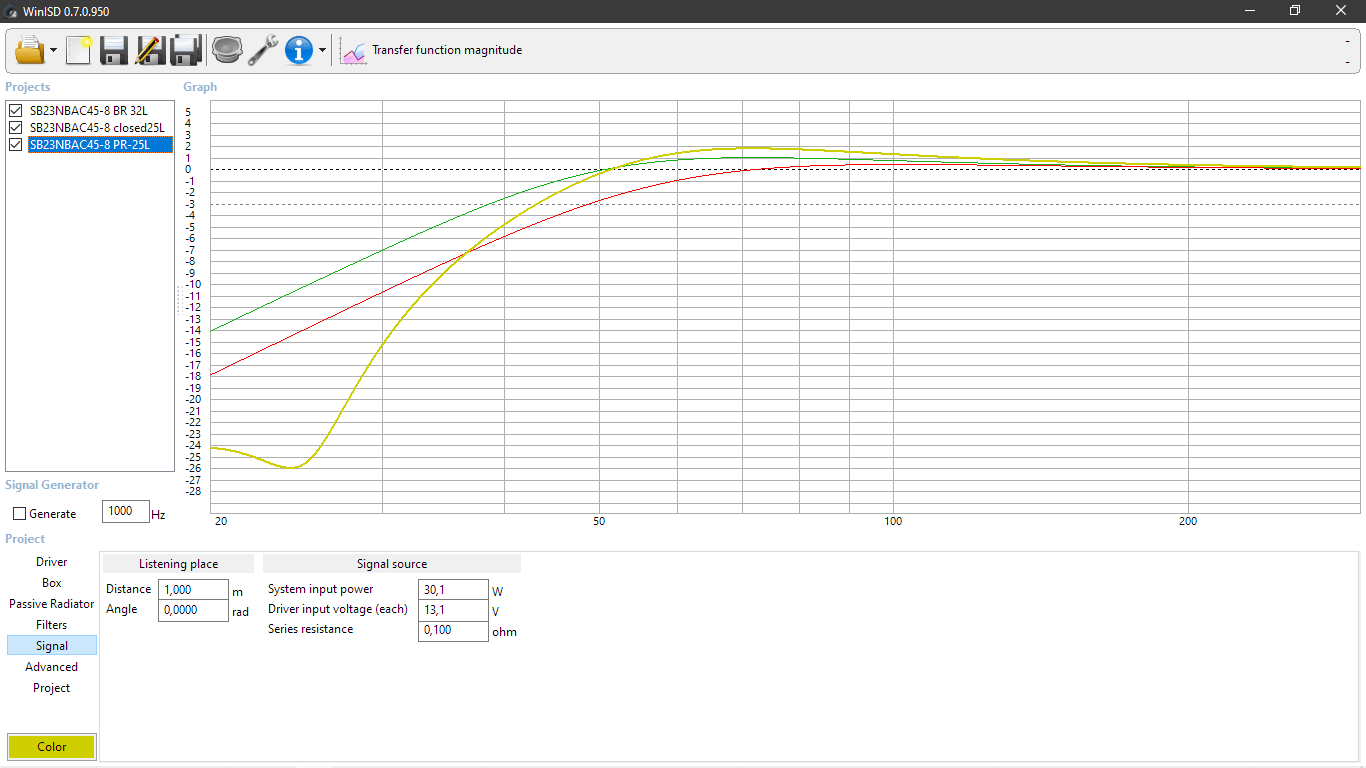
Task: Select the Signal tab
Action: [52, 646]
